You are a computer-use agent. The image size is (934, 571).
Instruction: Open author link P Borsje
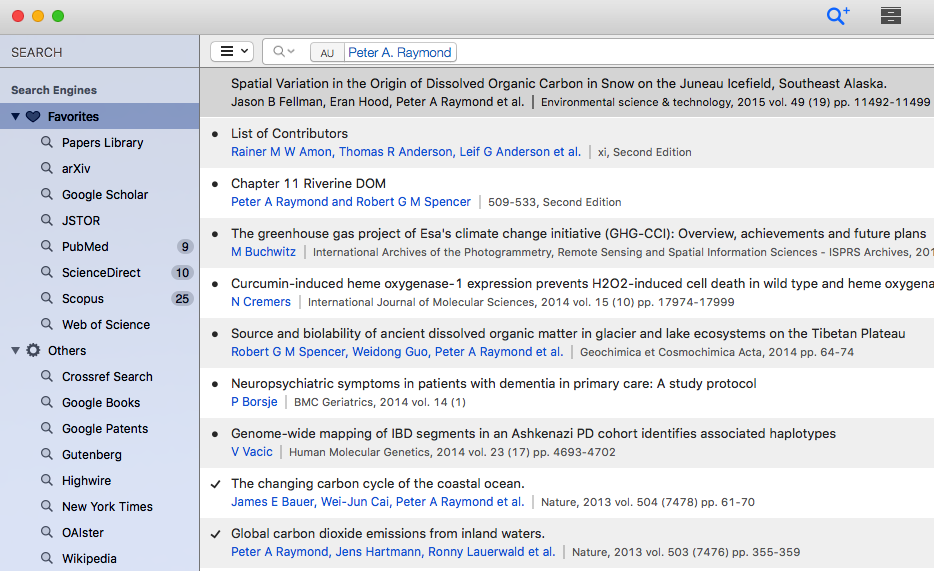tap(254, 402)
